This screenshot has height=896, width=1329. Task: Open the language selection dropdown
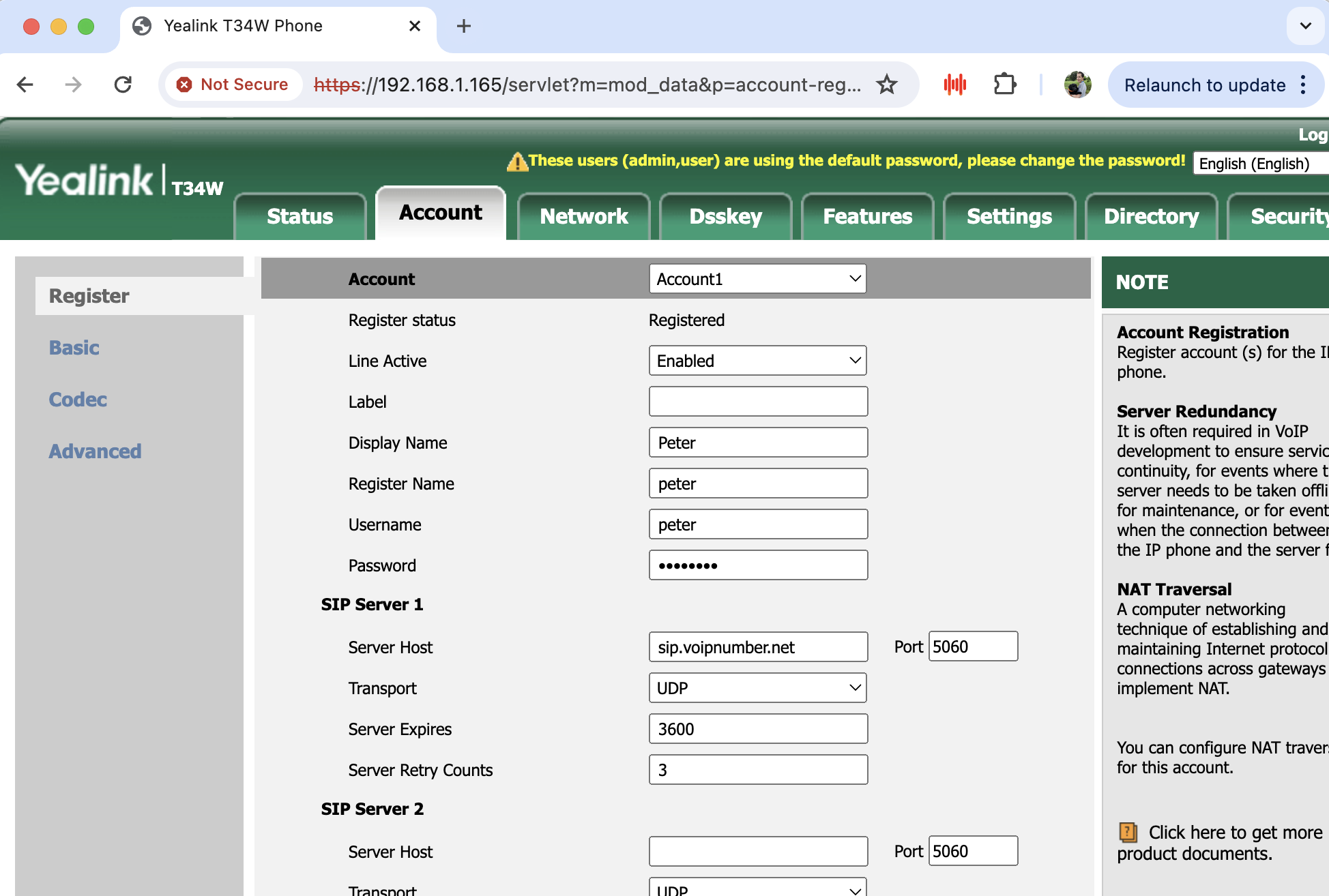pyautogui.click(x=1261, y=164)
